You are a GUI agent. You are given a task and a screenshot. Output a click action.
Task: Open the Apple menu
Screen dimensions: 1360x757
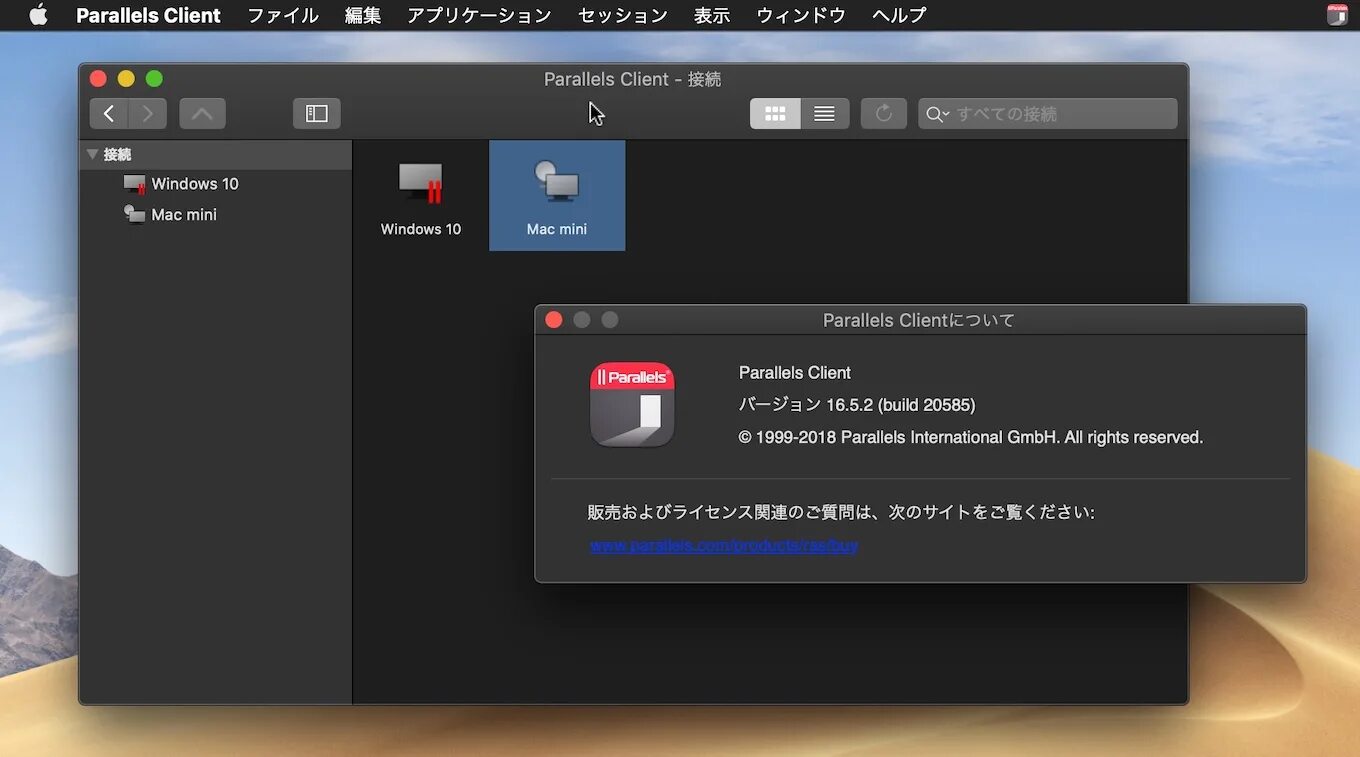coord(38,15)
